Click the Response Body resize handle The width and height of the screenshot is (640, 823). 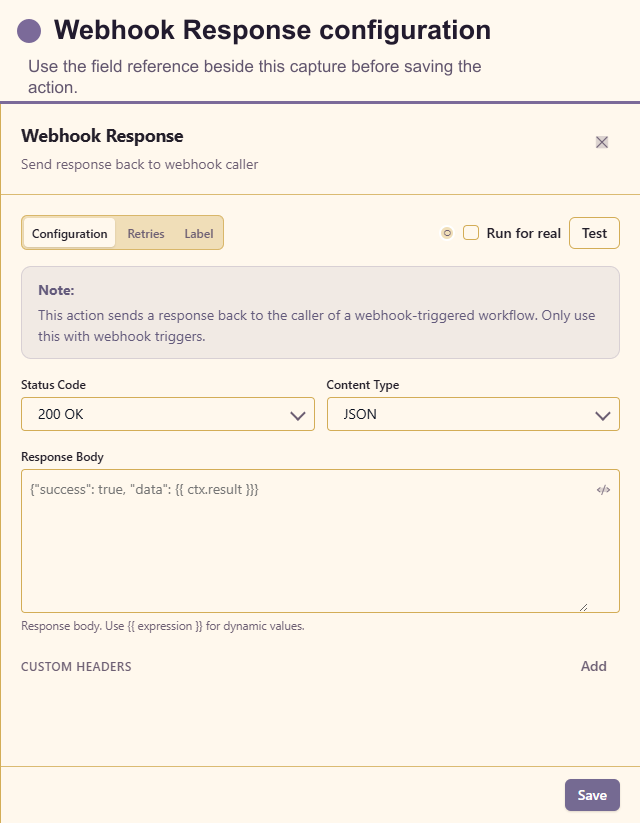[583, 607]
